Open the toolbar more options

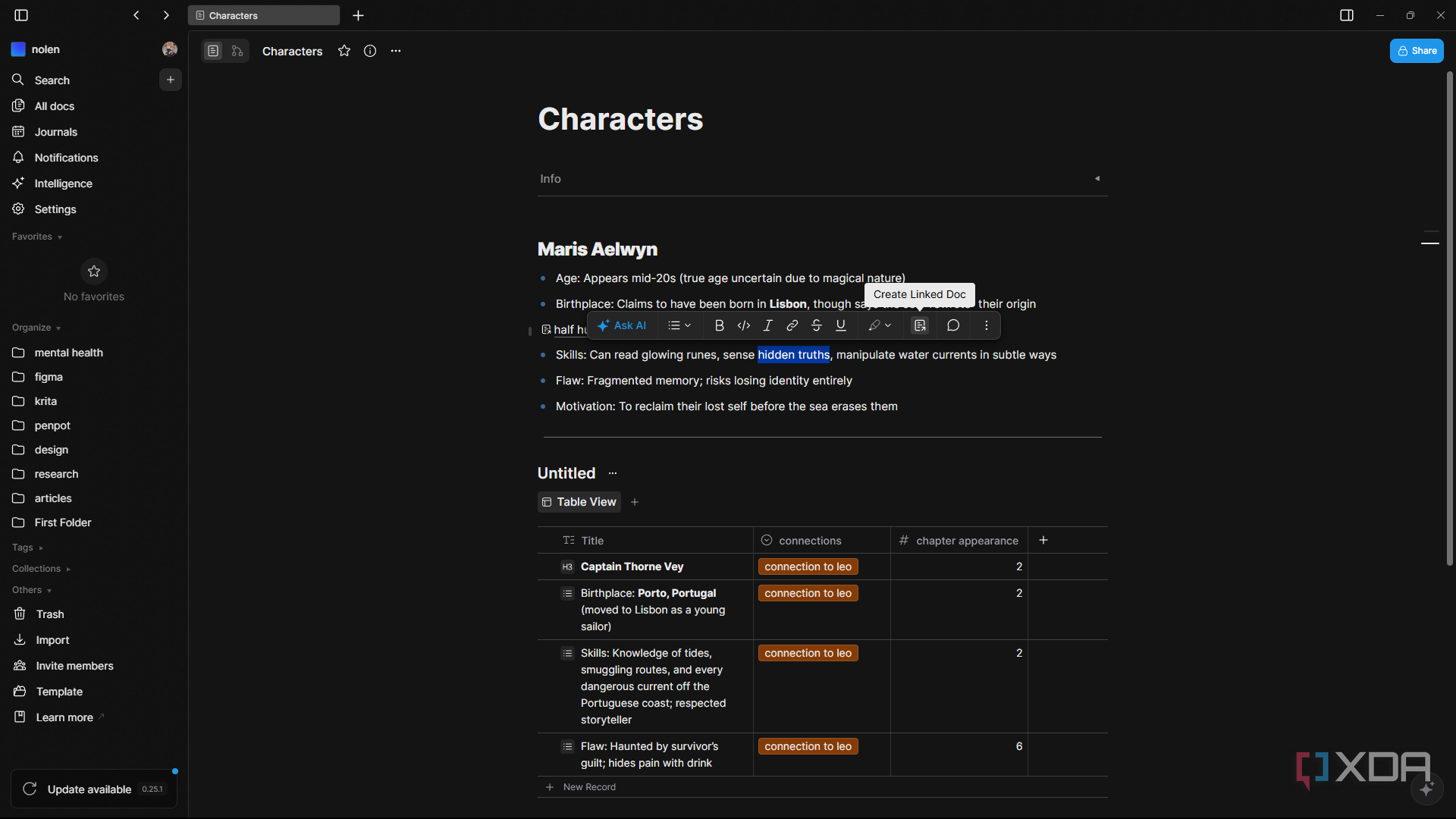coord(987,325)
